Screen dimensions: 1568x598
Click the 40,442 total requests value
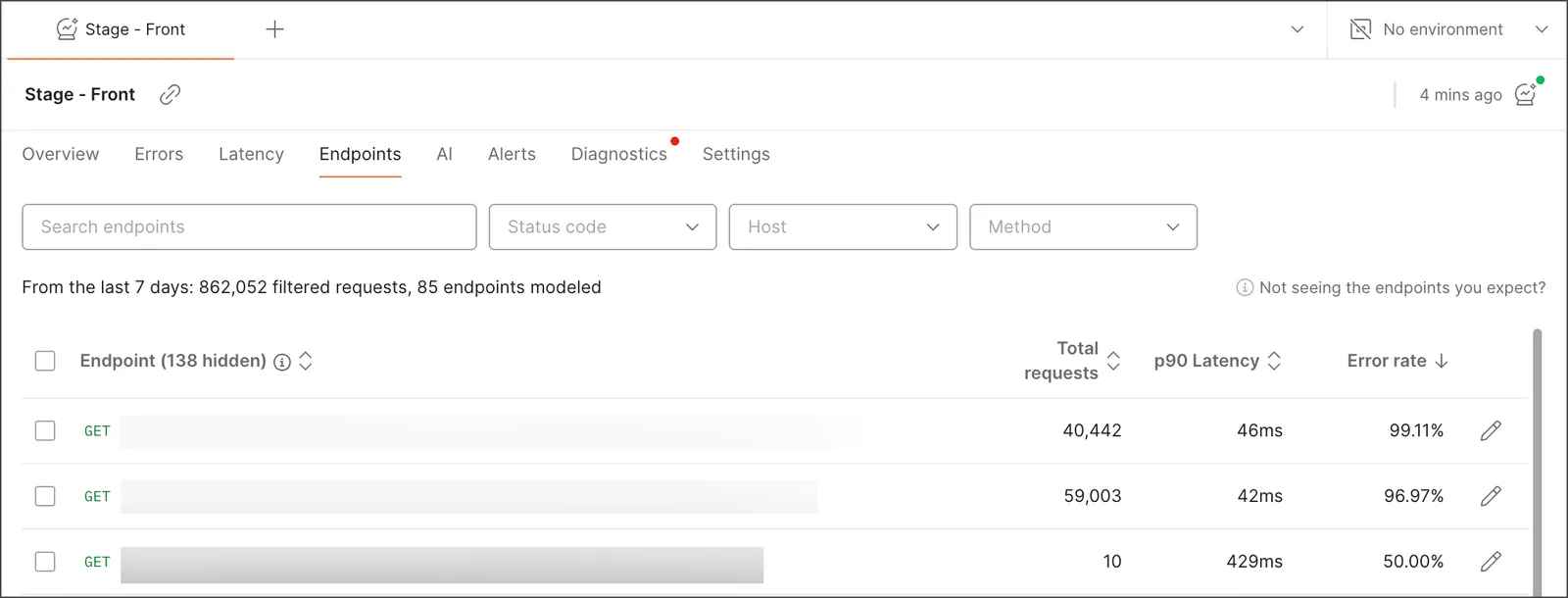[1092, 430]
